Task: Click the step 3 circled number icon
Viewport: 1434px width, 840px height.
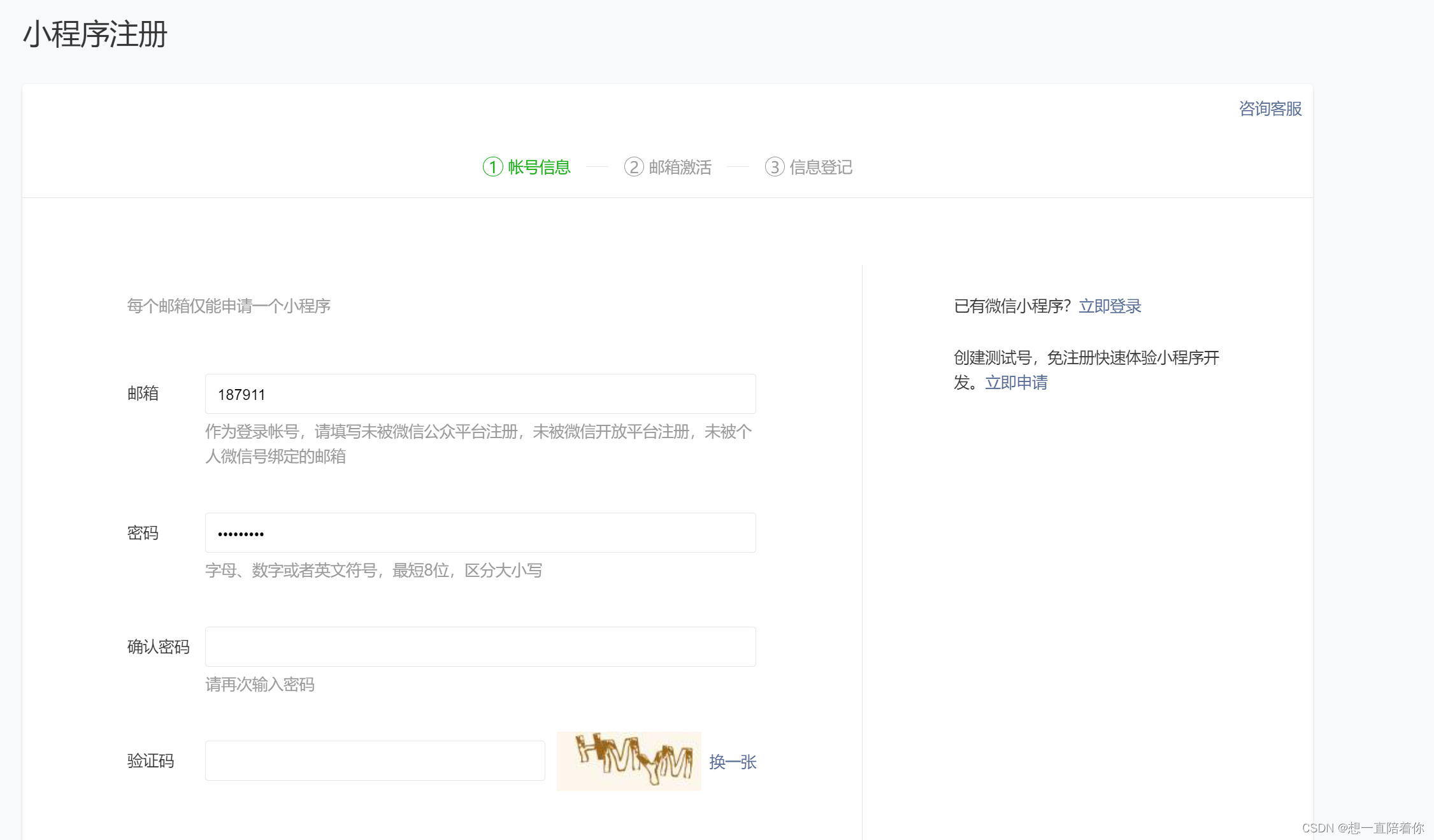Action: click(774, 167)
